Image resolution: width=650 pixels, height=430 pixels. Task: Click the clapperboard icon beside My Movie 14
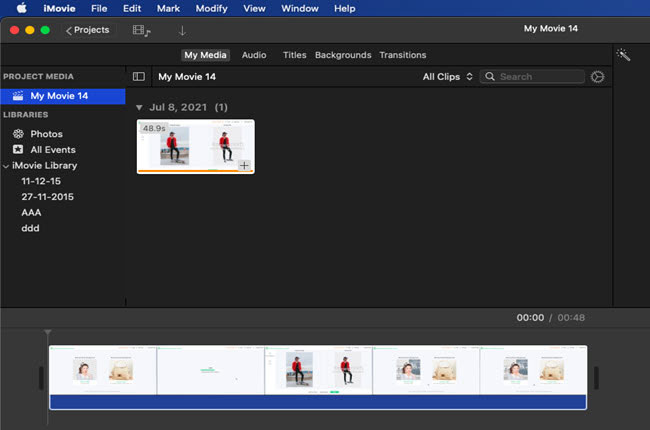[x=18, y=96]
